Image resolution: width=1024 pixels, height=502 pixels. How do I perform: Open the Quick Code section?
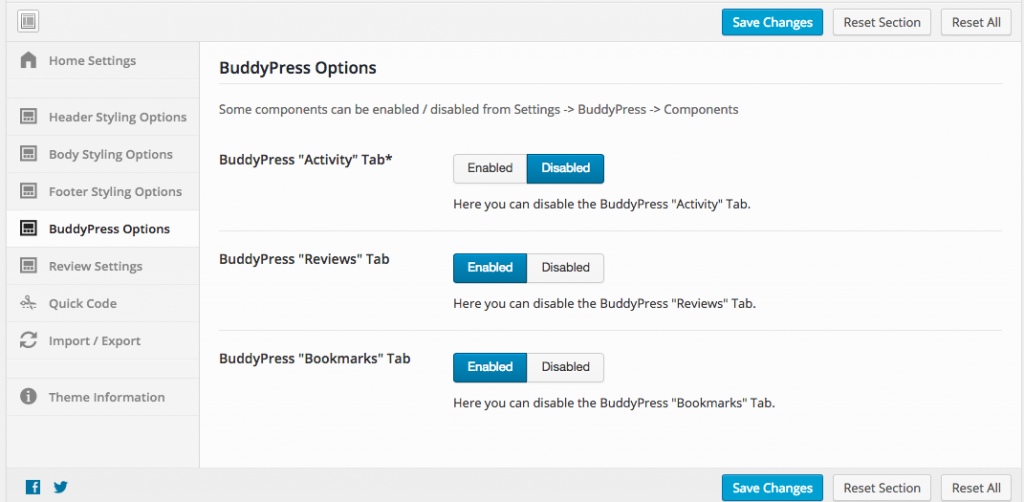[103, 303]
